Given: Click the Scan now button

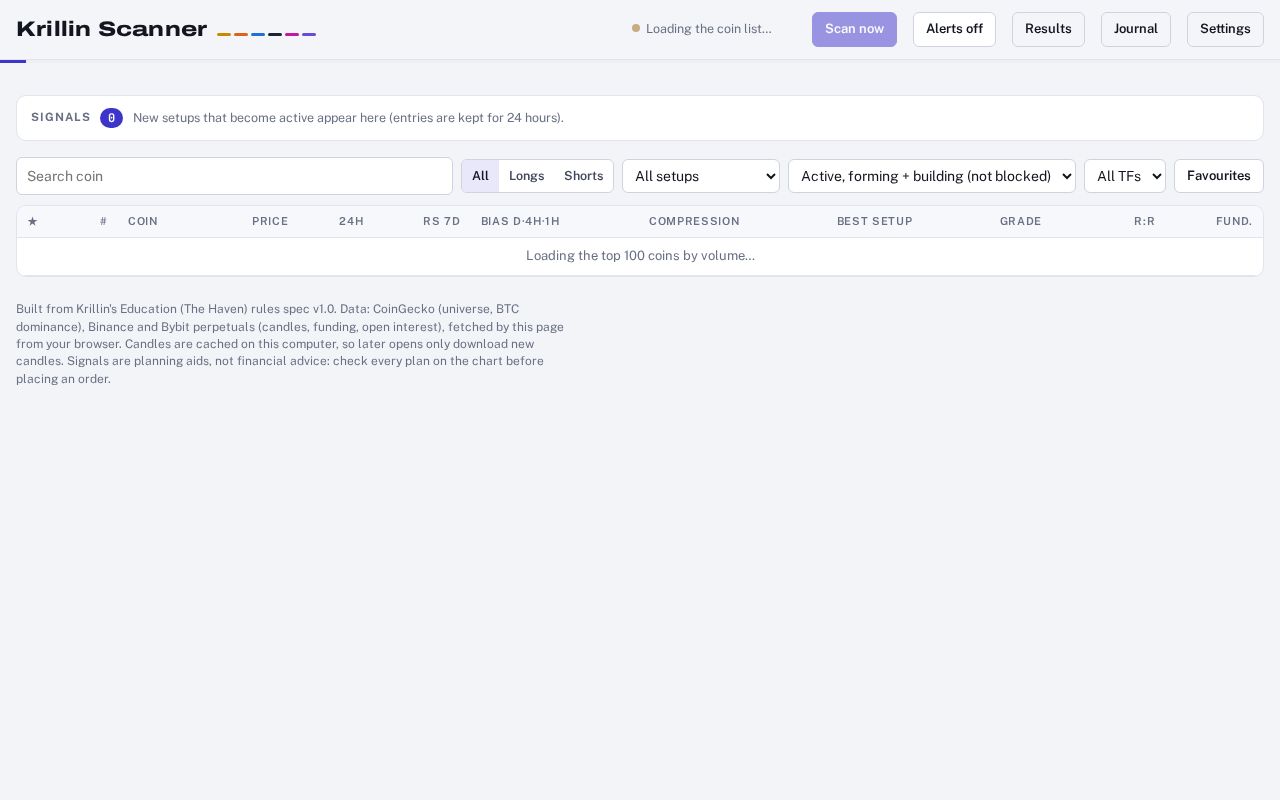Looking at the screenshot, I should coord(854,29).
